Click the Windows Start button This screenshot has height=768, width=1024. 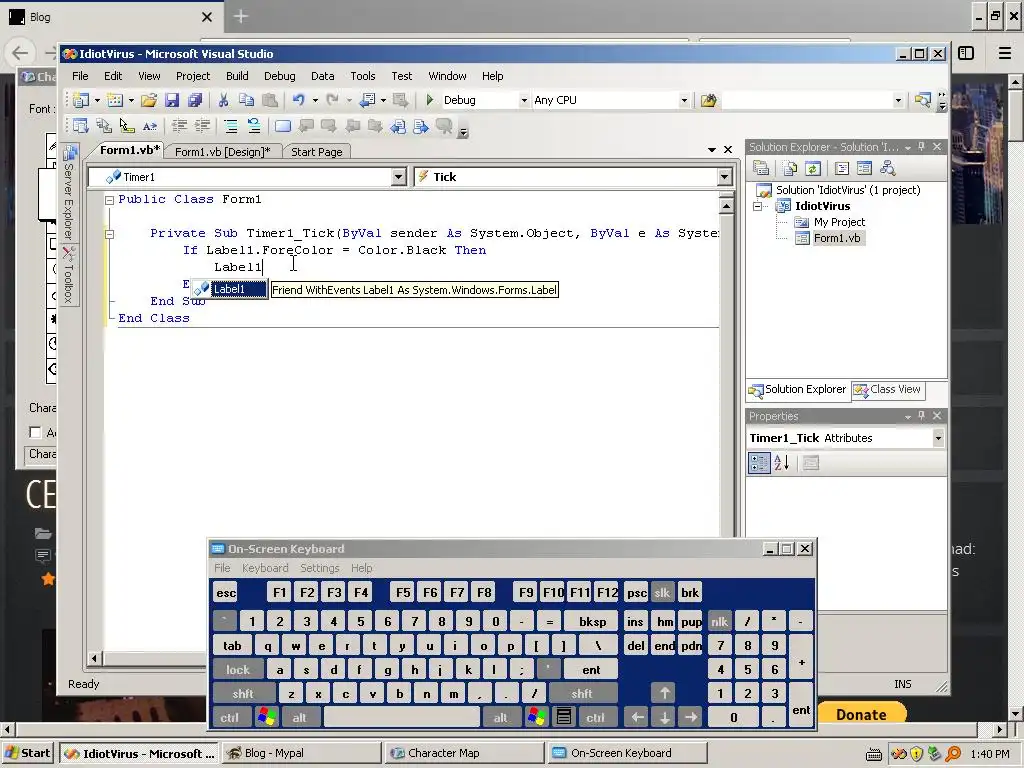click(x=27, y=753)
